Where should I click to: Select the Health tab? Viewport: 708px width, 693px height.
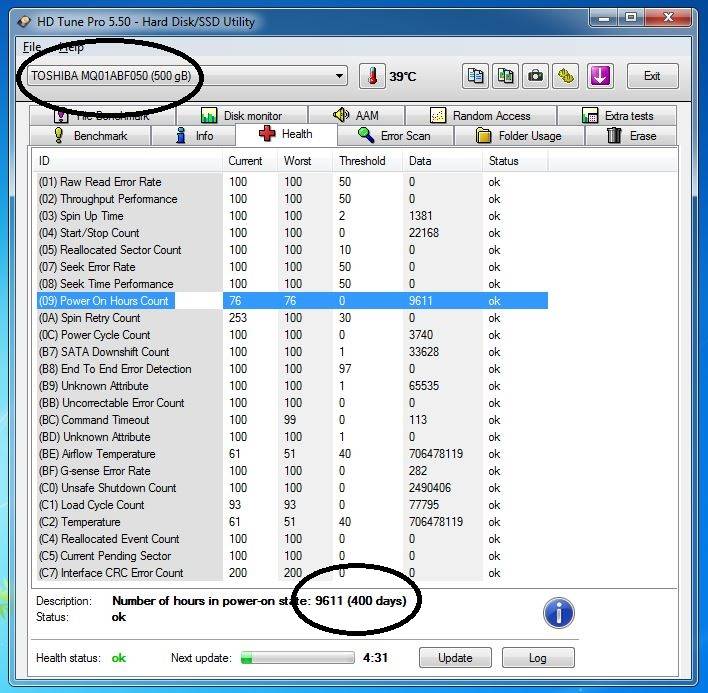(x=286, y=134)
